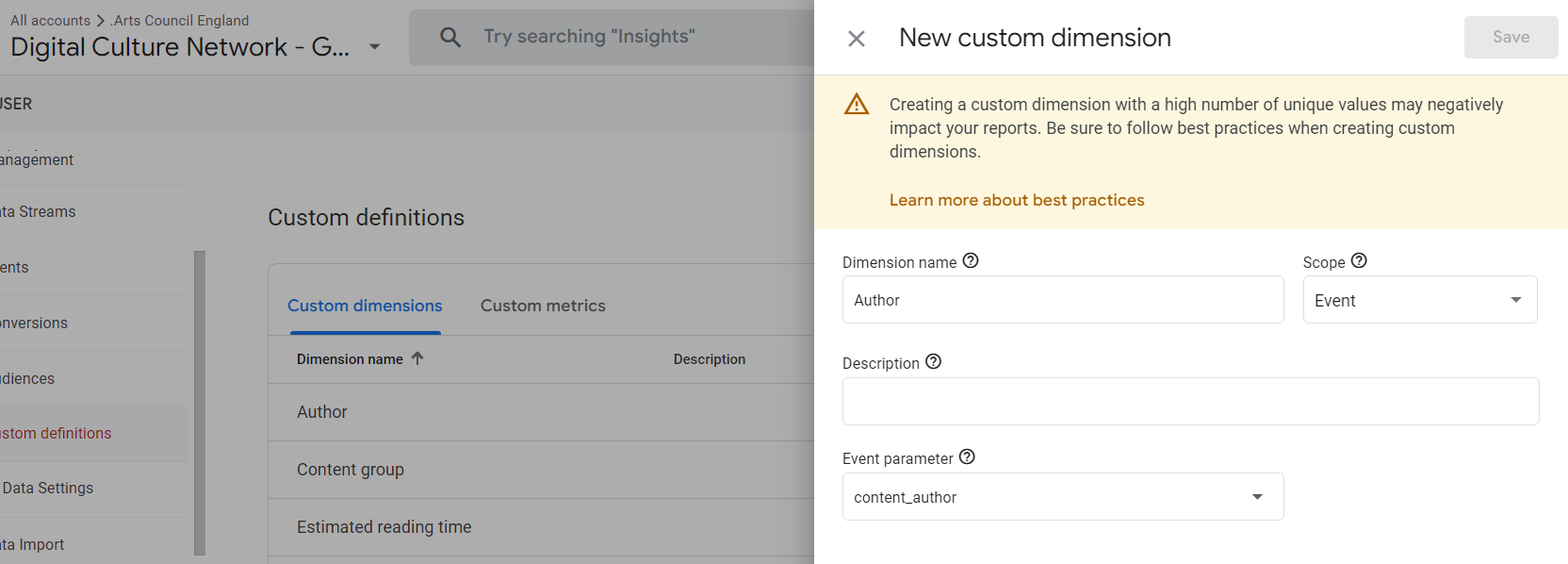The height and width of the screenshot is (564, 1568).
Task: Sort by Dimension name arrow
Action: point(417,358)
